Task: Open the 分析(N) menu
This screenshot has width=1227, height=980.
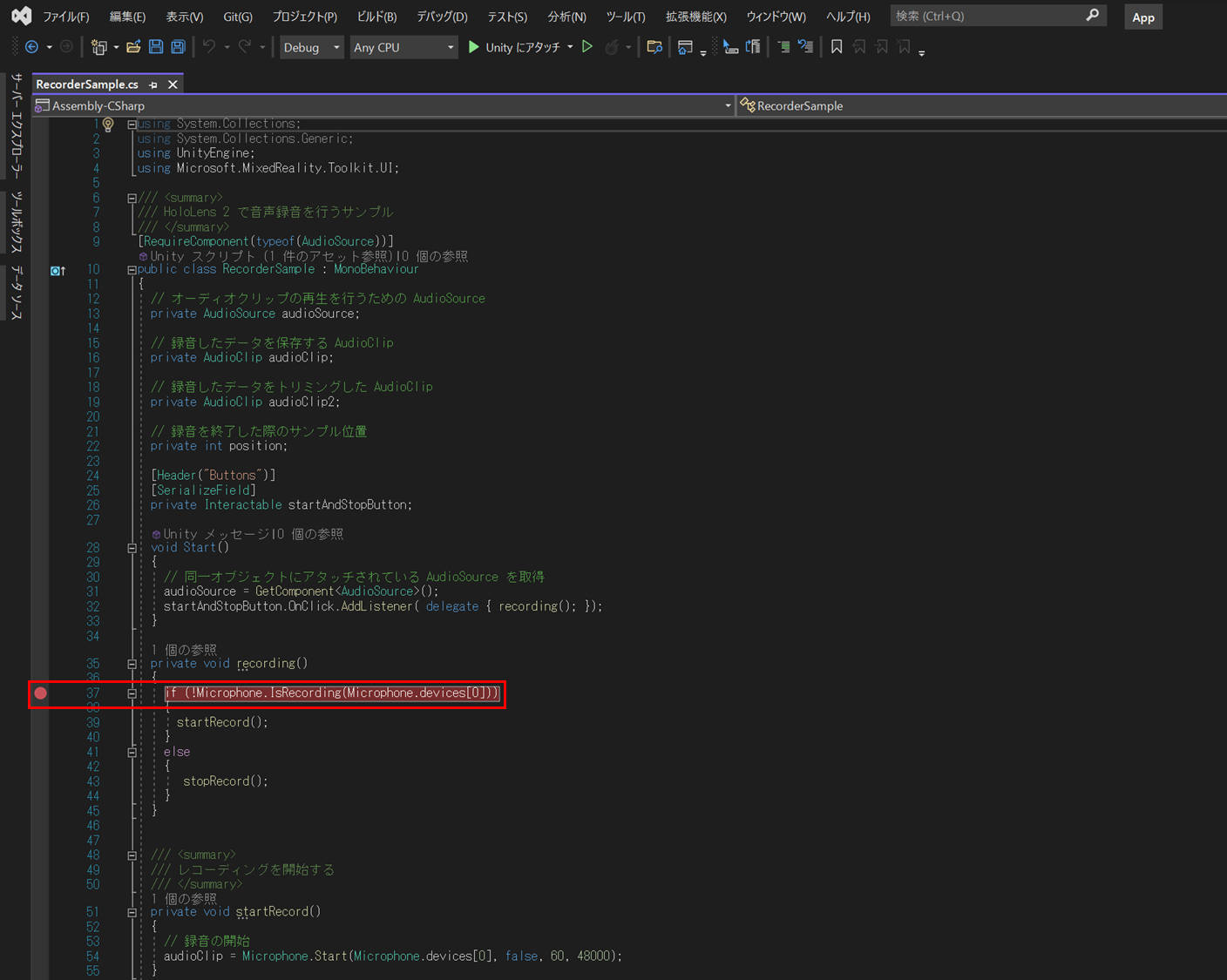Action: pyautogui.click(x=566, y=17)
